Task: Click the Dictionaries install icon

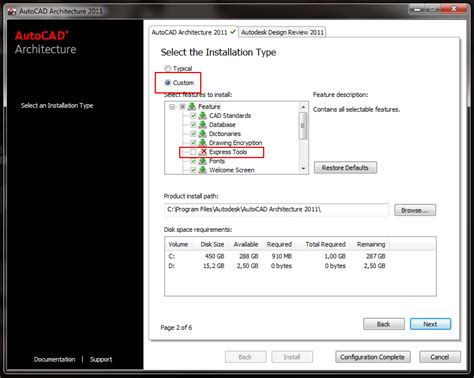Action: point(202,134)
